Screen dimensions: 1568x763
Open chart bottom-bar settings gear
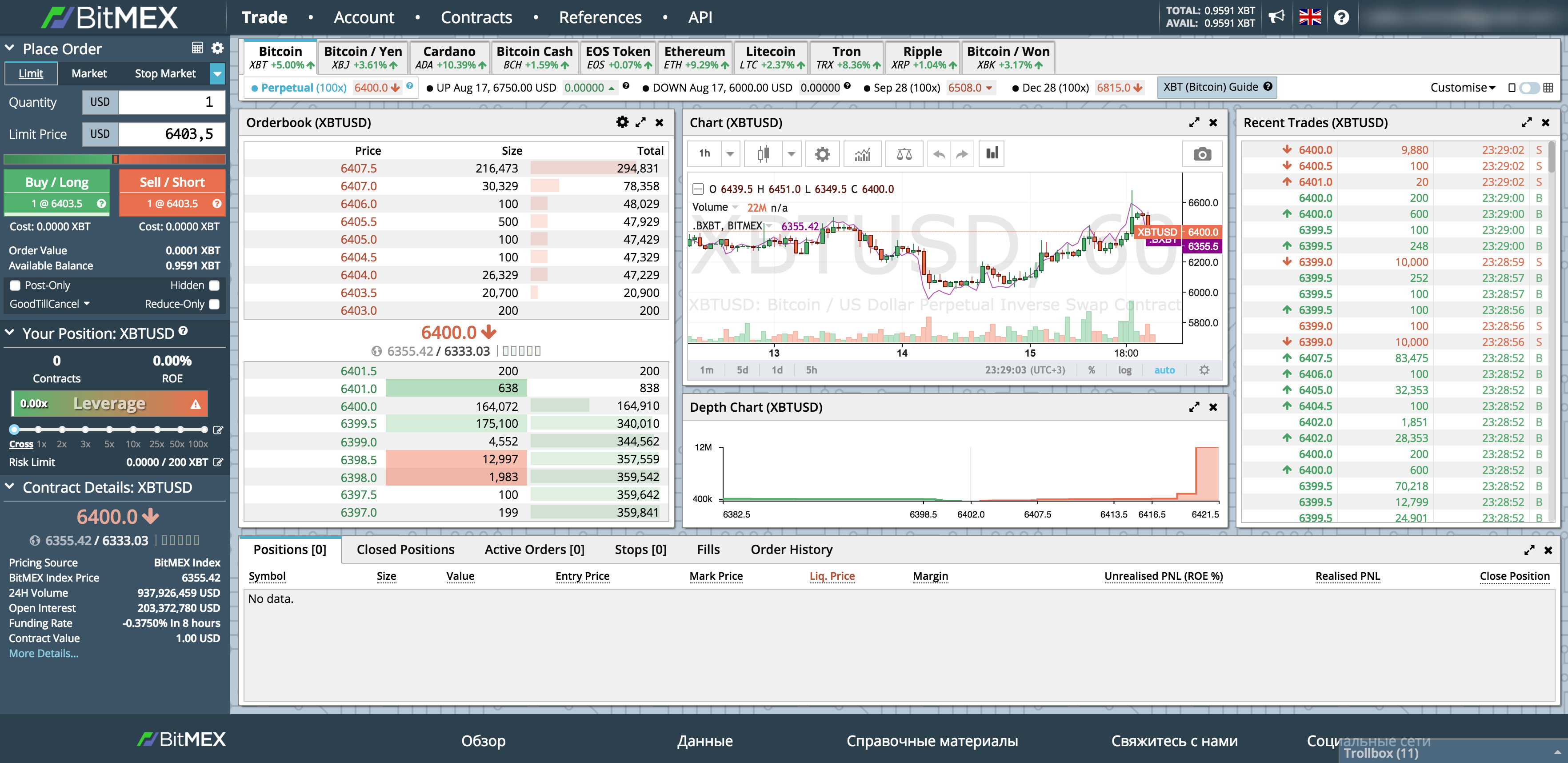tap(1204, 369)
